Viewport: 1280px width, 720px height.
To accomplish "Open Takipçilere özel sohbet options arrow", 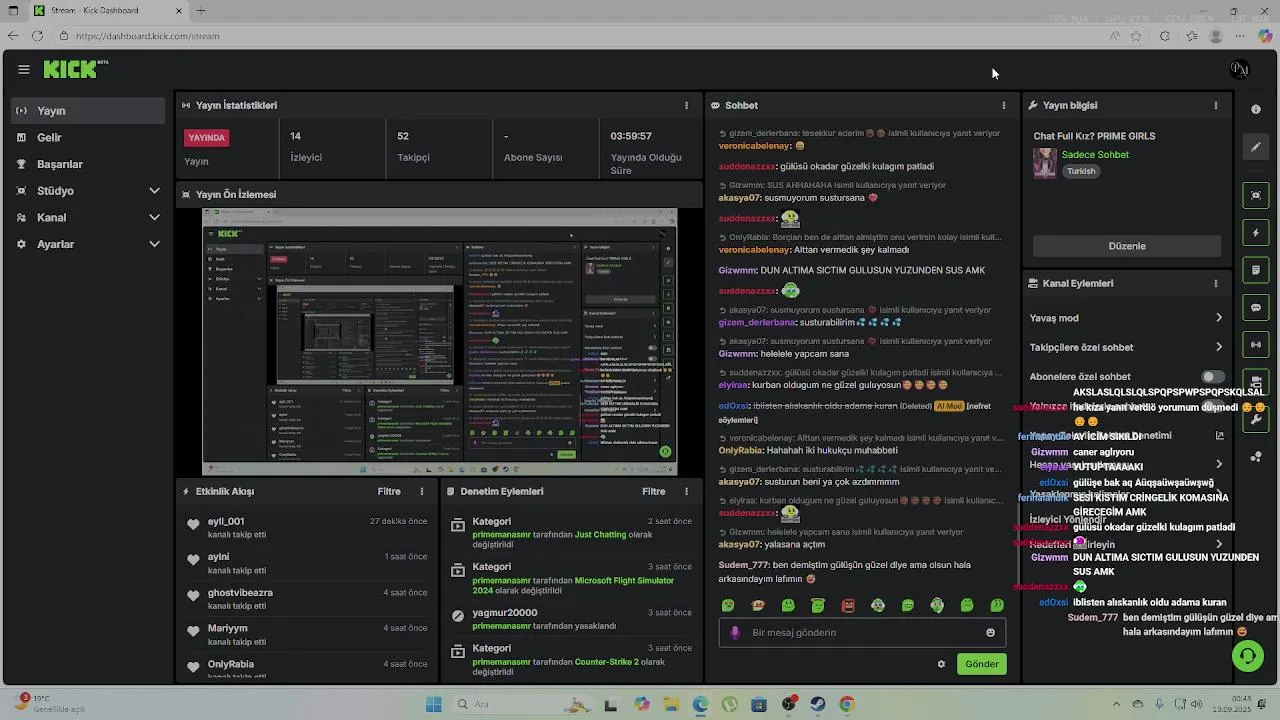I will coord(1219,347).
